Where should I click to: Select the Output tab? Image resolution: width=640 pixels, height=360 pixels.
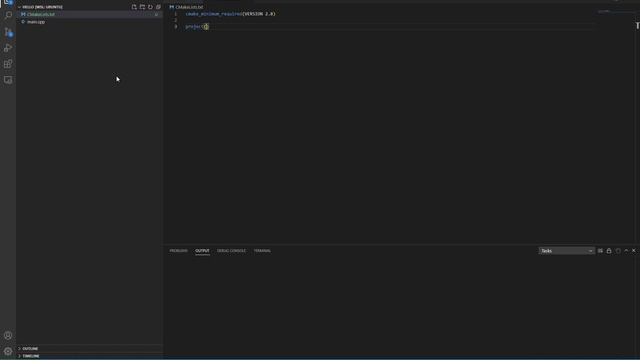(x=202, y=251)
